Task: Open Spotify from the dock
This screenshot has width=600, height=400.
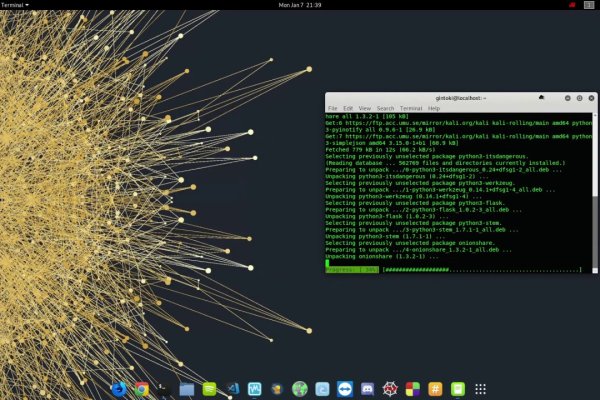Action: click(209, 388)
